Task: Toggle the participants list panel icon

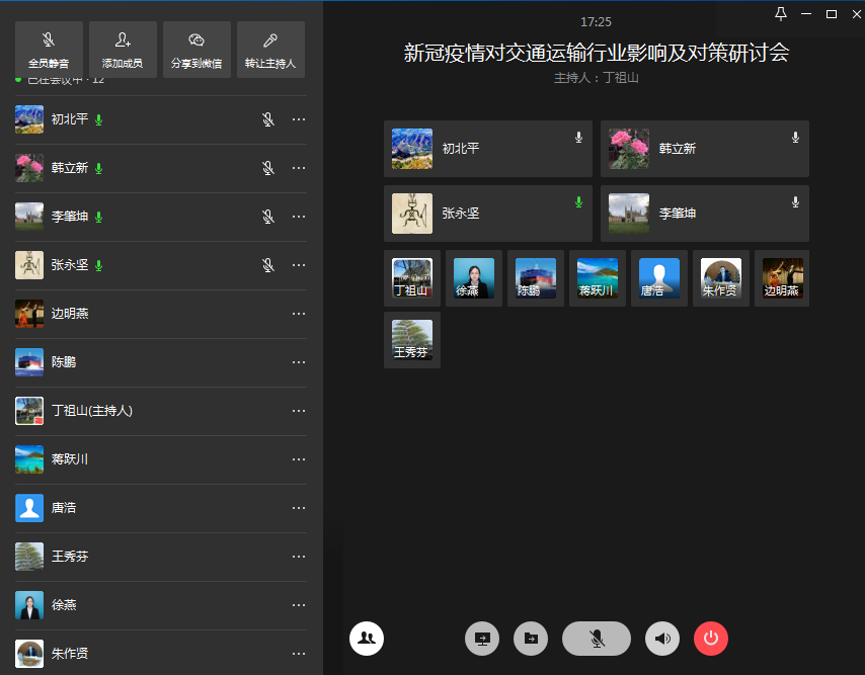Action: coord(366,638)
